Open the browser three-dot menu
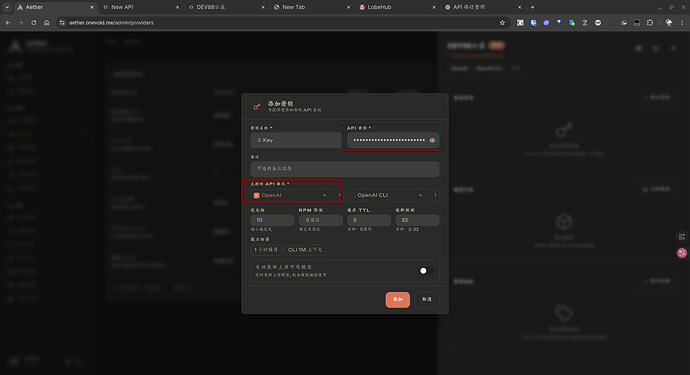This screenshot has width=690, height=375. point(682,22)
